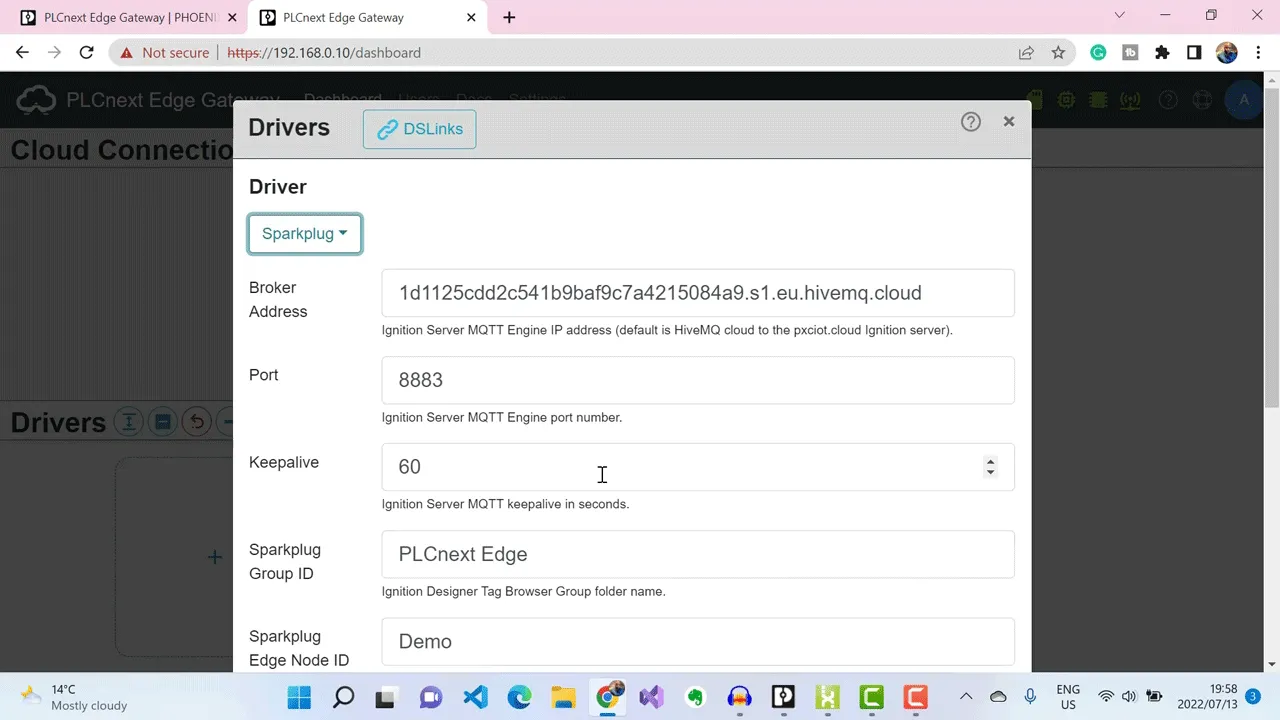
Task: Click the Sparkplug Group ID input field
Action: tap(698, 554)
